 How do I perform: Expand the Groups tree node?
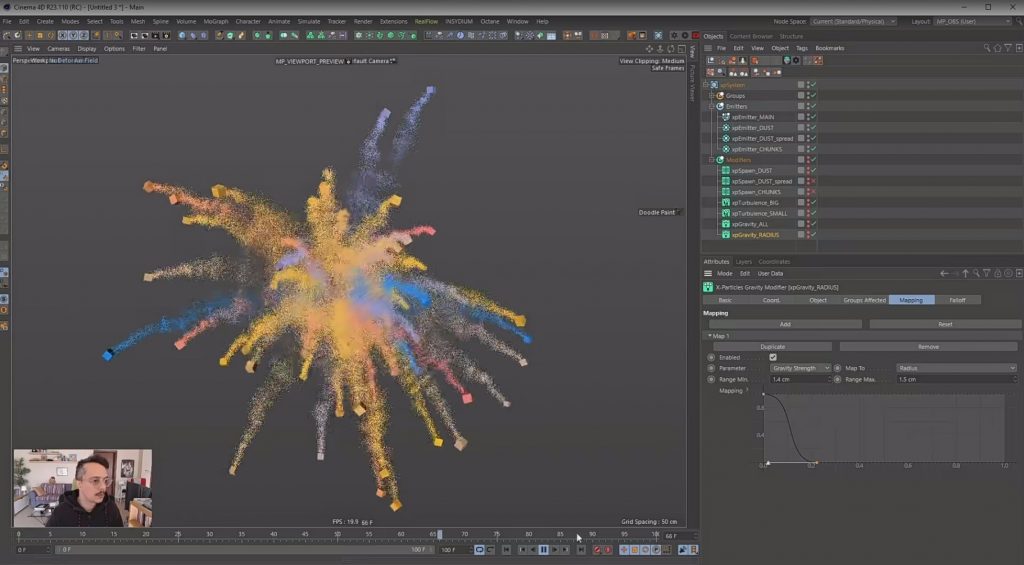pyautogui.click(x=712, y=95)
